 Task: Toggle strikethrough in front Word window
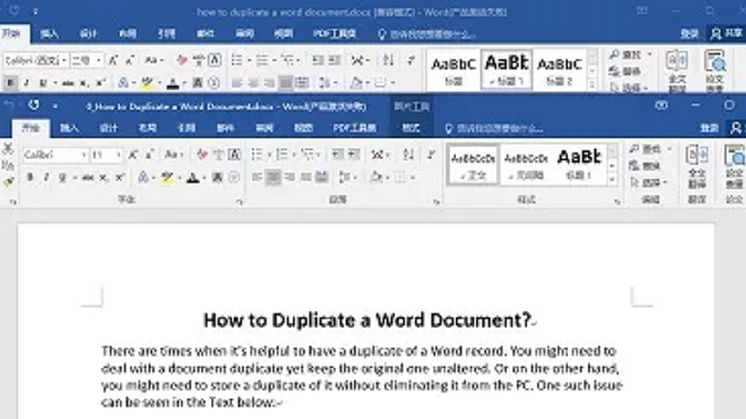[88, 177]
